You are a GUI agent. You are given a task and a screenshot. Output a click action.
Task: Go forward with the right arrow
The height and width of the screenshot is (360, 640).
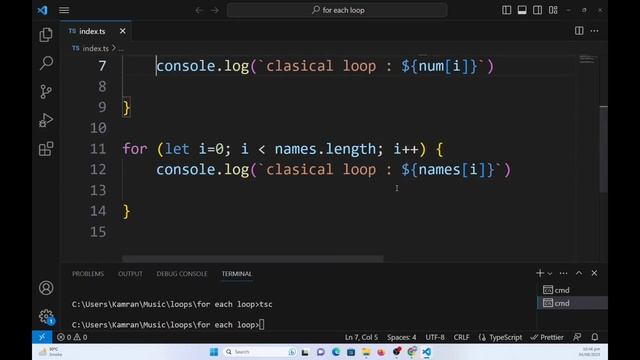(x=215, y=10)
